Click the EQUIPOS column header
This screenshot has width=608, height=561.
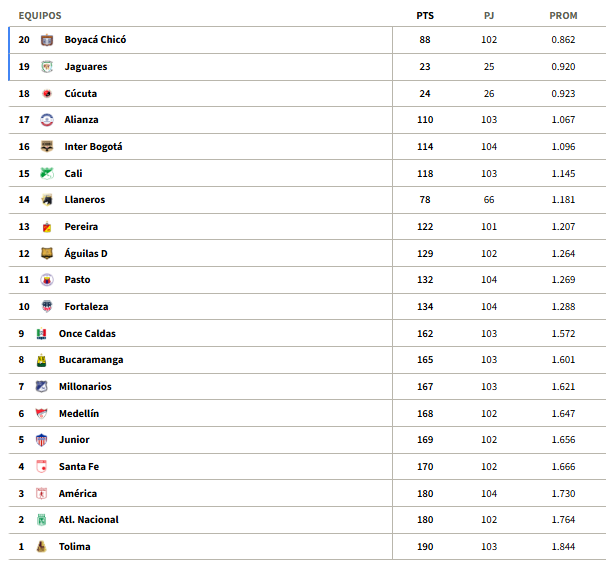(x=40, y=16)
